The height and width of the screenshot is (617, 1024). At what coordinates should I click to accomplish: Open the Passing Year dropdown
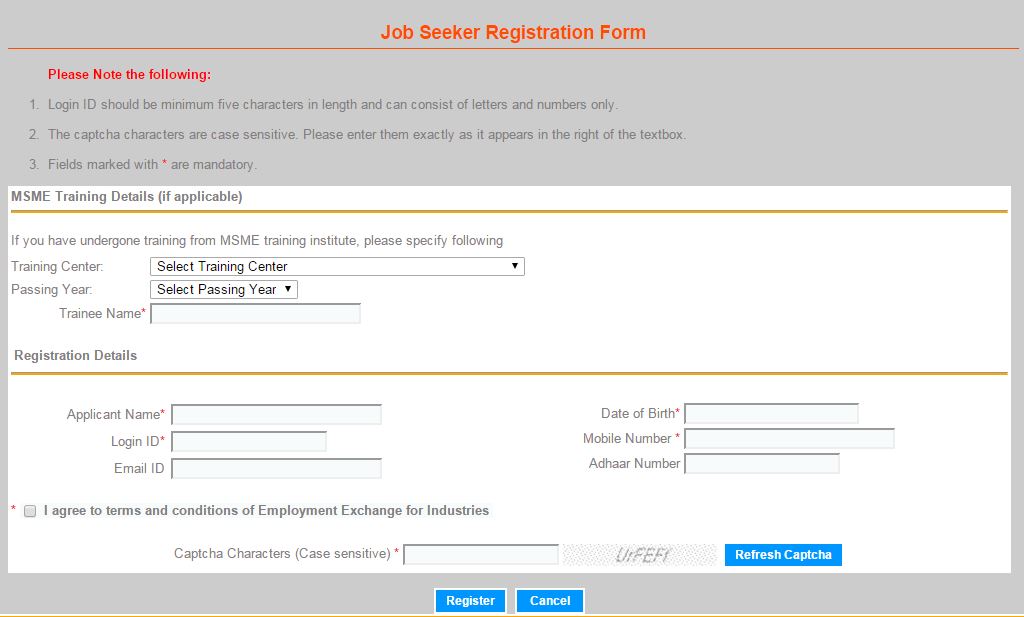(222, 289)
